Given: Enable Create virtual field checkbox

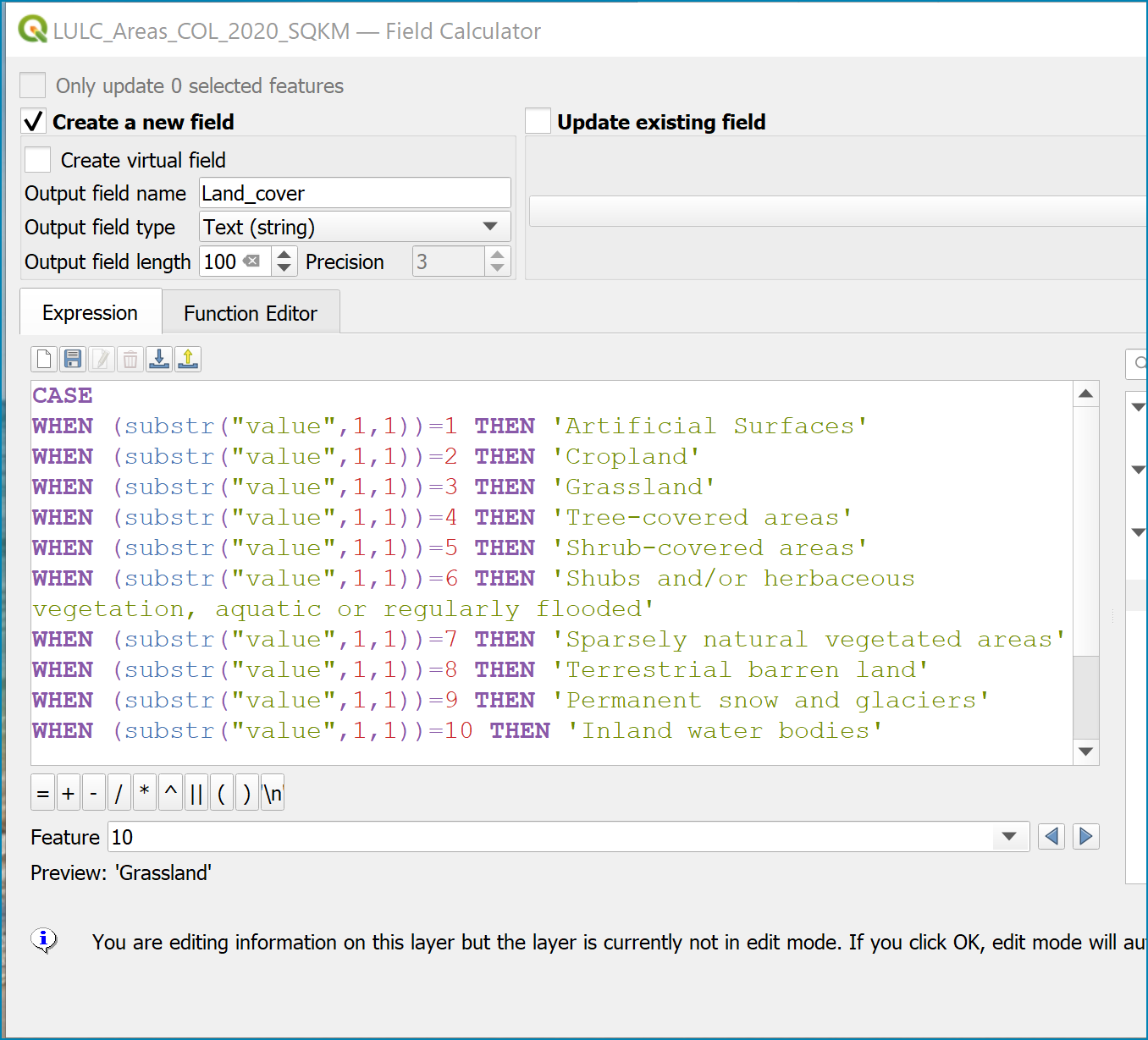Looking at the screenshot, I should (38, 160).
